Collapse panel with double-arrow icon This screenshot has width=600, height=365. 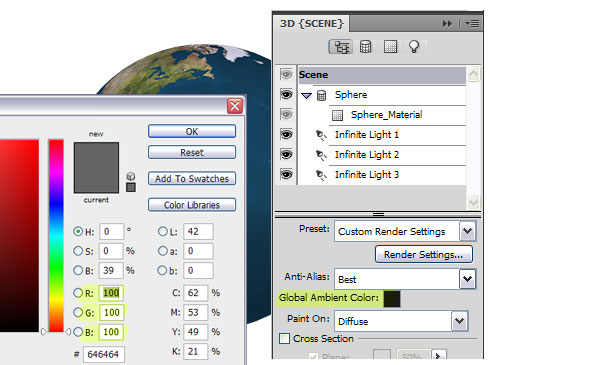(x=447, y=24)
